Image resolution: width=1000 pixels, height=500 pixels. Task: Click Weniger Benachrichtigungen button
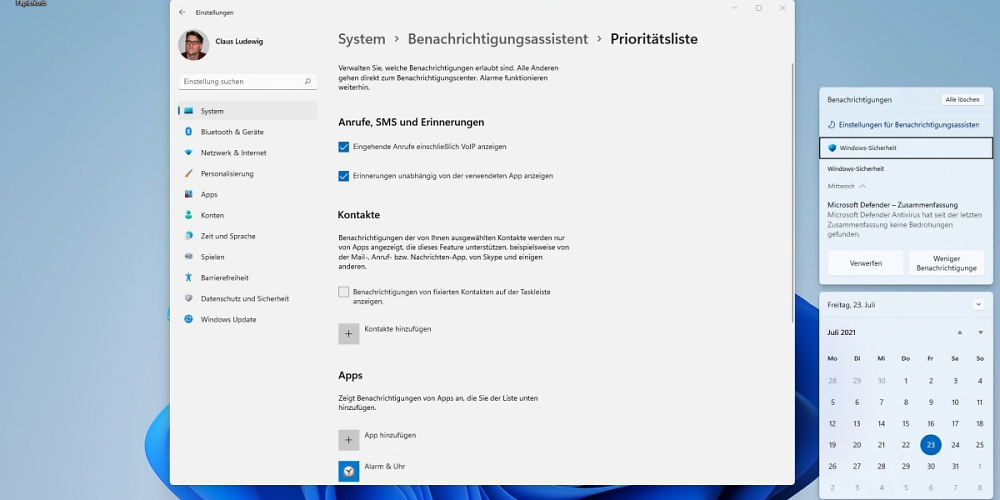pyautogui.click(x=946, y=263)
